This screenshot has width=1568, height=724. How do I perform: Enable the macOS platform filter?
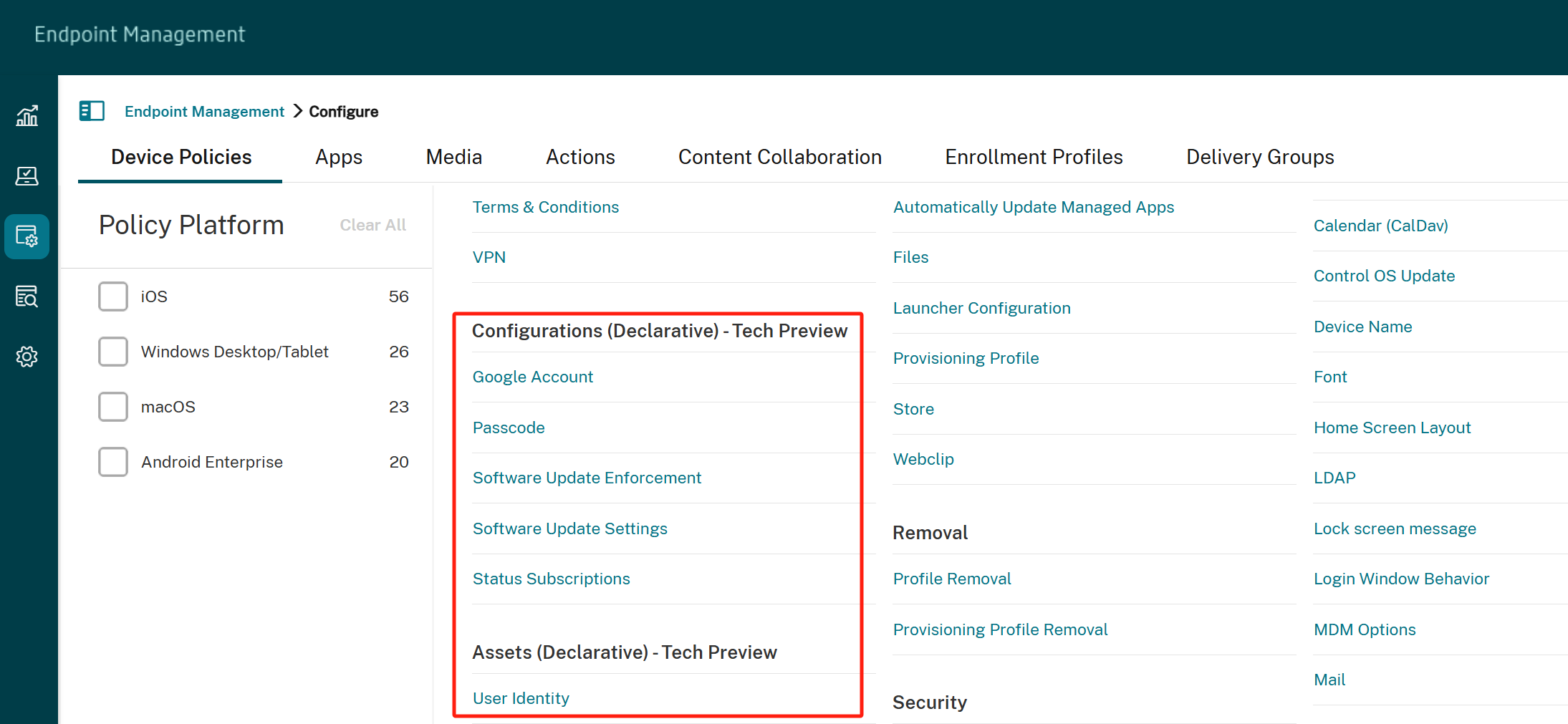point(112,406)
